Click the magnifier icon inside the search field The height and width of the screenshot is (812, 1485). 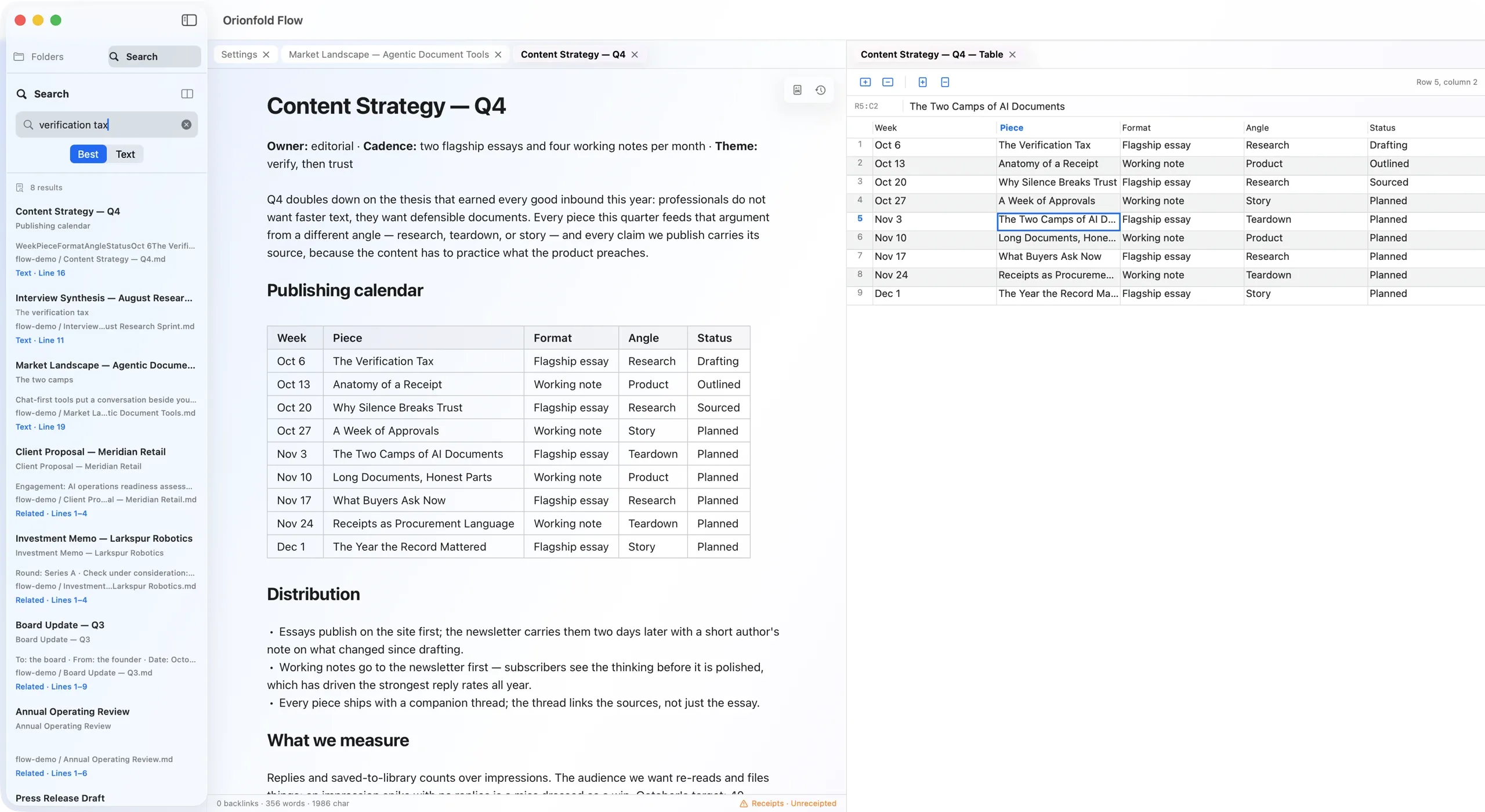coord(28,125)
